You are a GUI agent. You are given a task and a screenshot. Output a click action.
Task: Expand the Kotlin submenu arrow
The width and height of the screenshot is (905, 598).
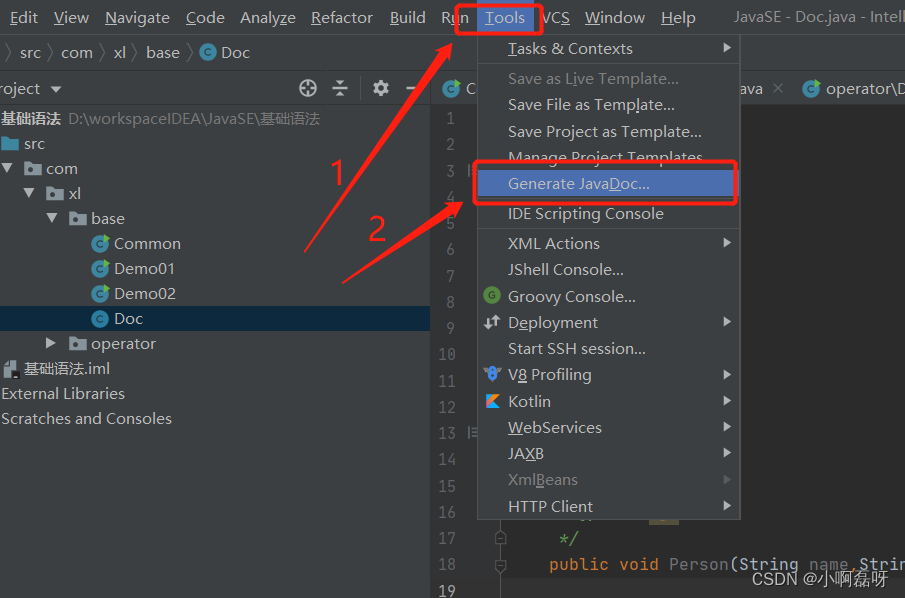point(727,401)
